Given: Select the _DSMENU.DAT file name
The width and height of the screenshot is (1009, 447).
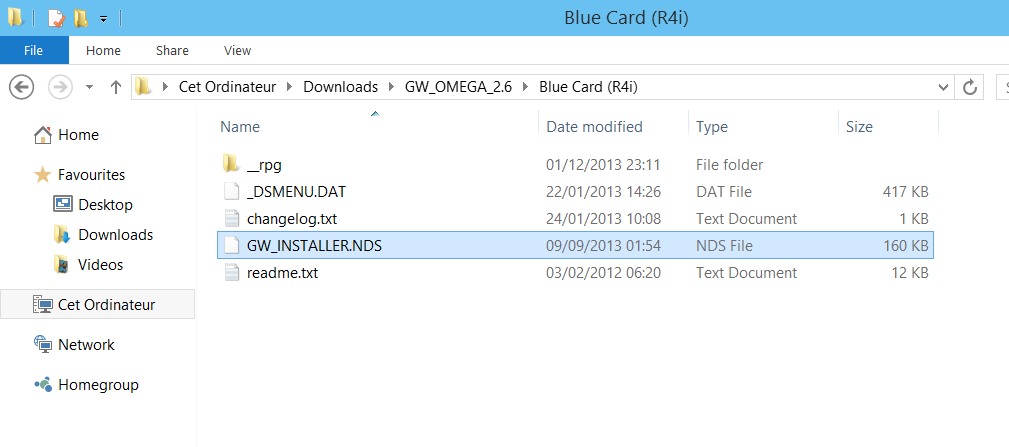Looking at the screenshot, I should [297, 192].
